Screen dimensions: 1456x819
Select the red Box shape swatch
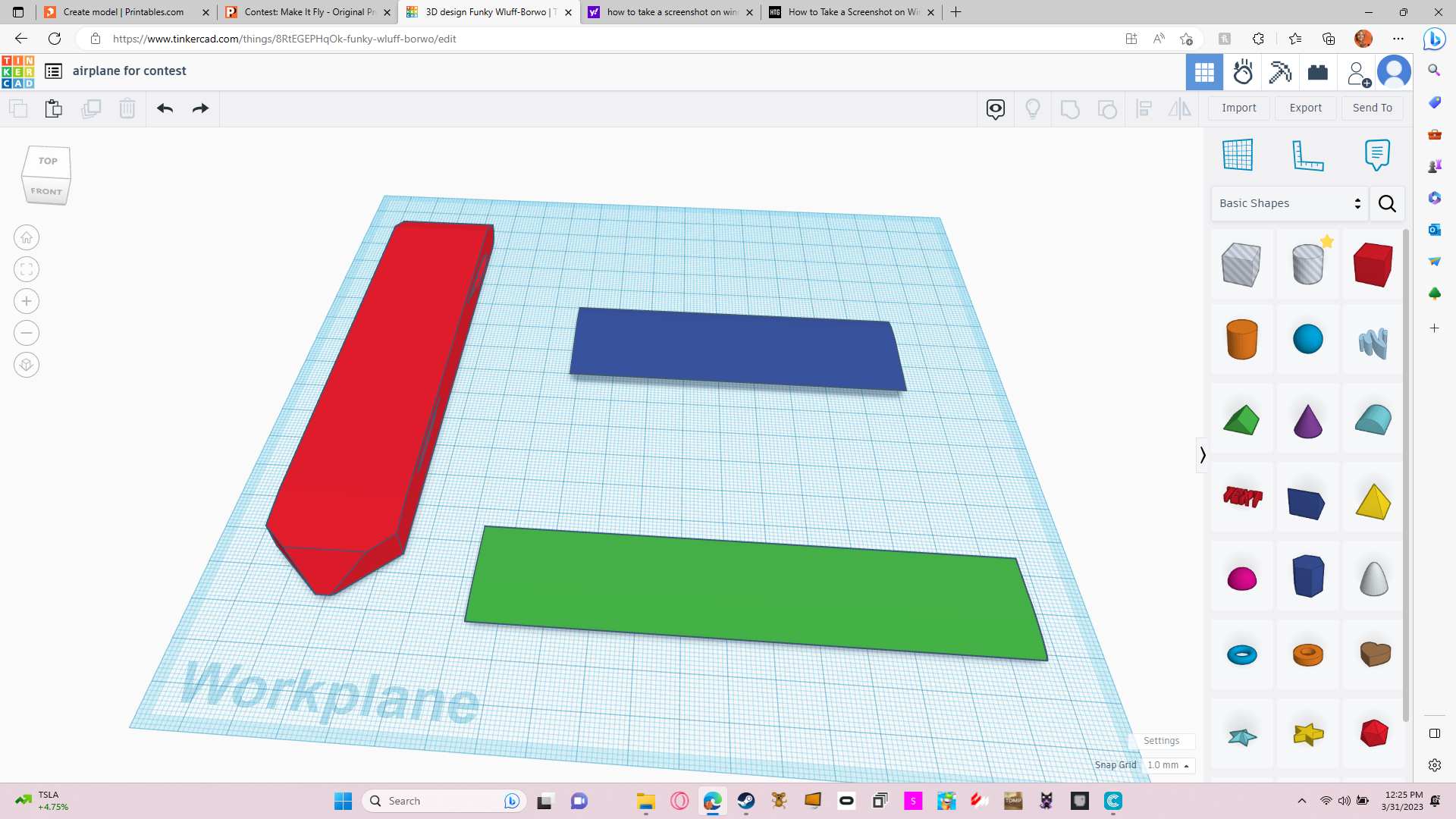tap(1373, 264)
